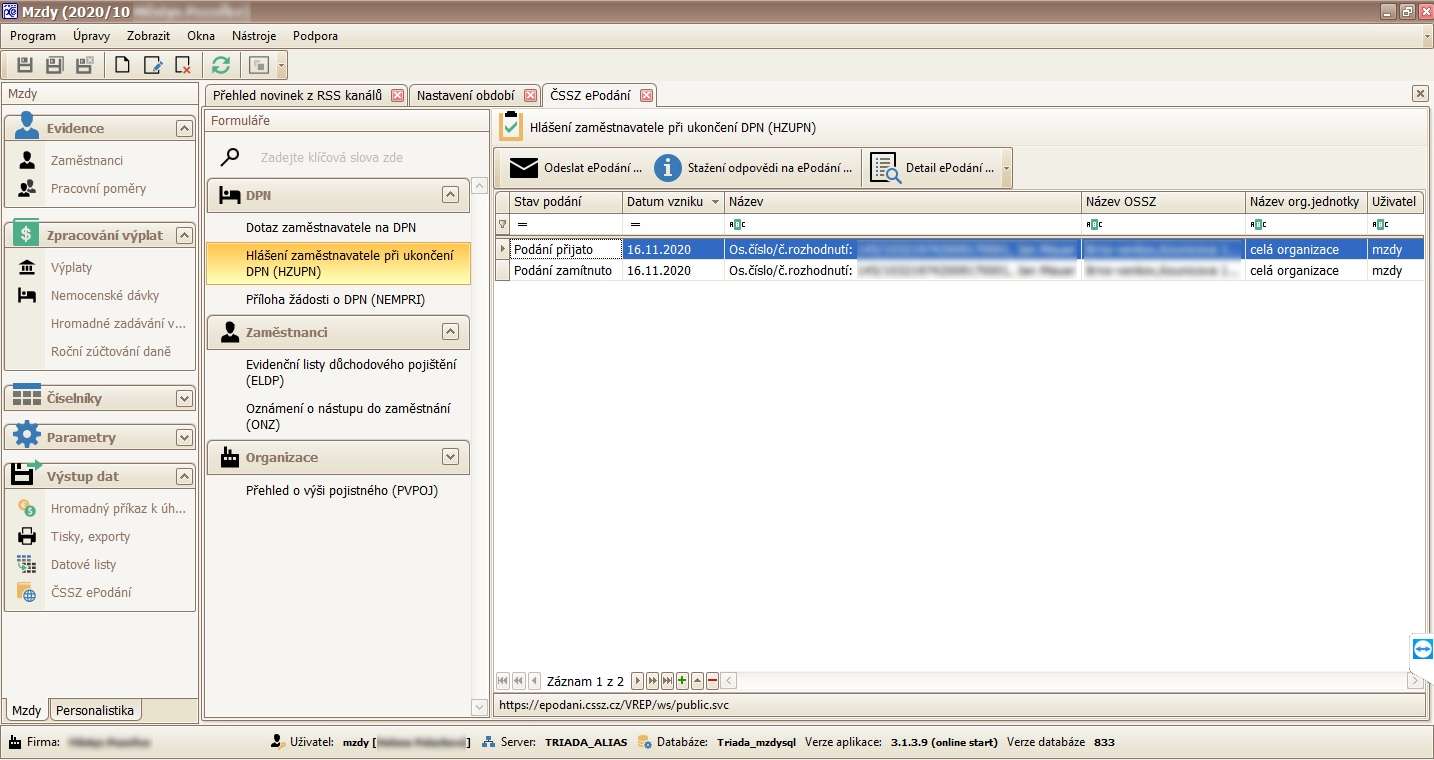Click the first Save toolbar icon
The width and height of the screenshot is (1434, 760).
25,65
